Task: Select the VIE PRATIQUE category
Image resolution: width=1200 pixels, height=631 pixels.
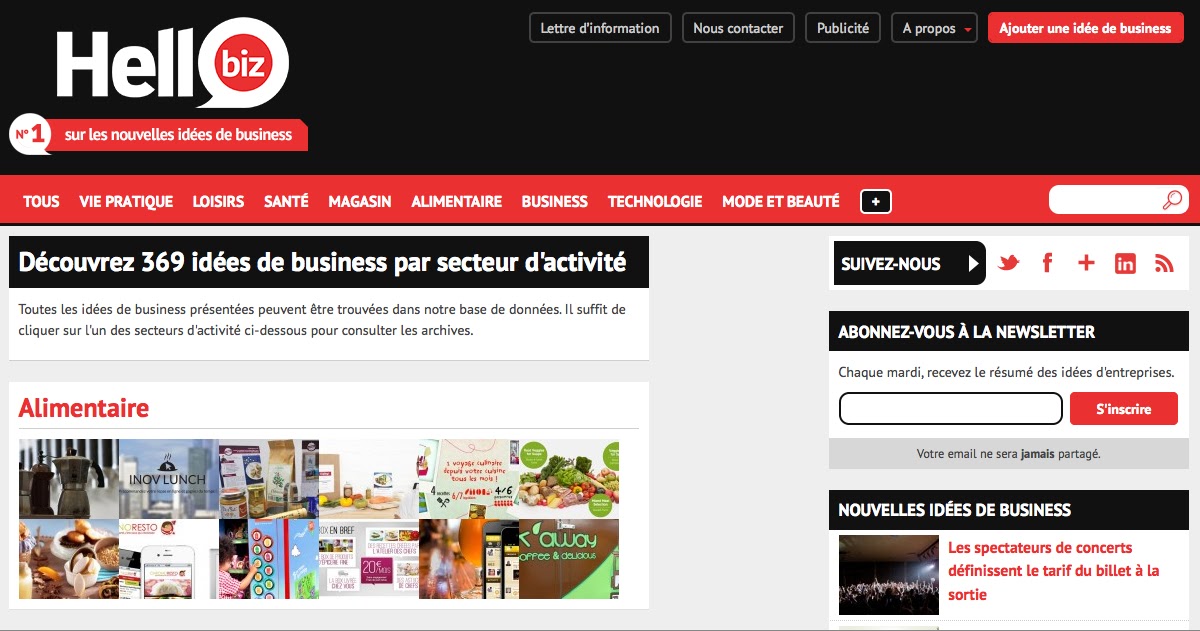Action: [126, 201]
